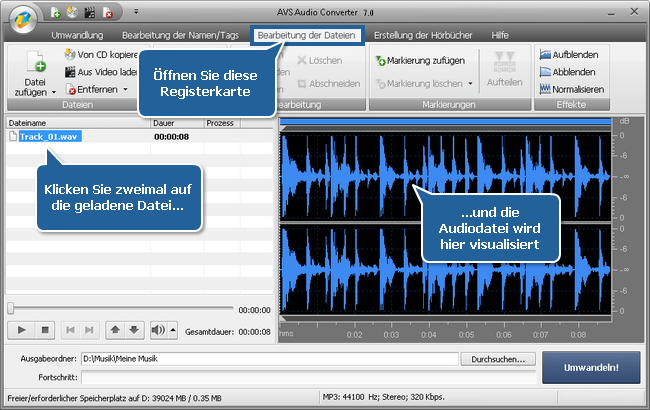Screen dimensions: 650x410
Task: Move file down with down arrow button
Action: [x=134, y=330]
